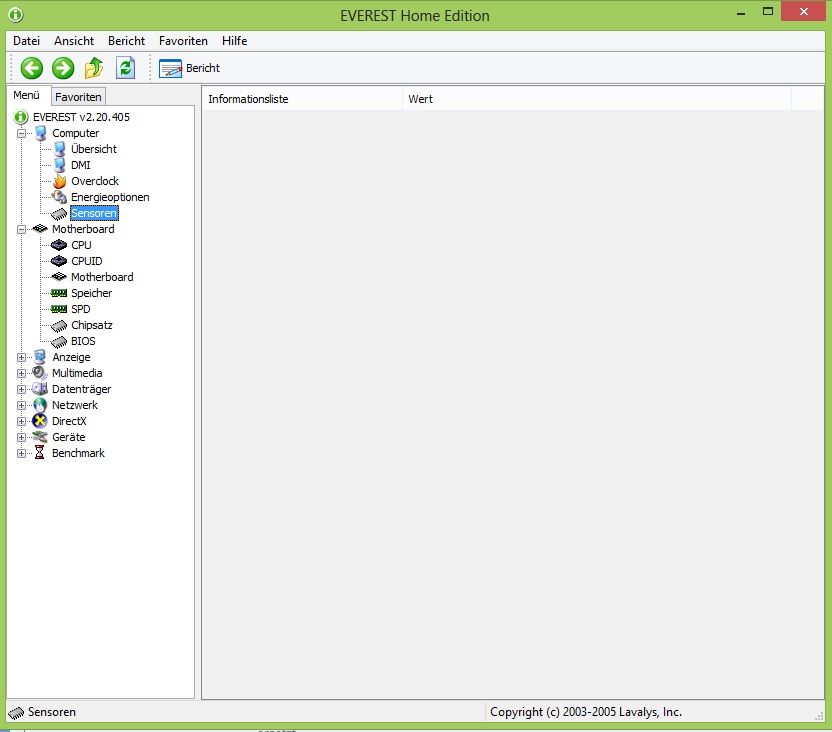
Task: Collapse the top-level Motherboard branch
Action: tap(21, 229)
